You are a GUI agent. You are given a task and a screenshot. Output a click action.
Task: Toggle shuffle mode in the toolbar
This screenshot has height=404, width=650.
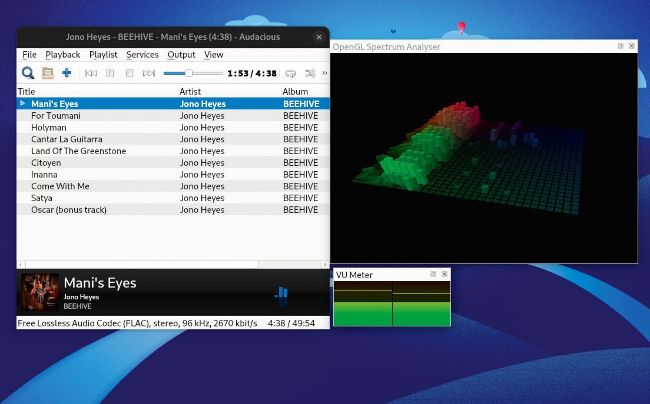(310, 73)
